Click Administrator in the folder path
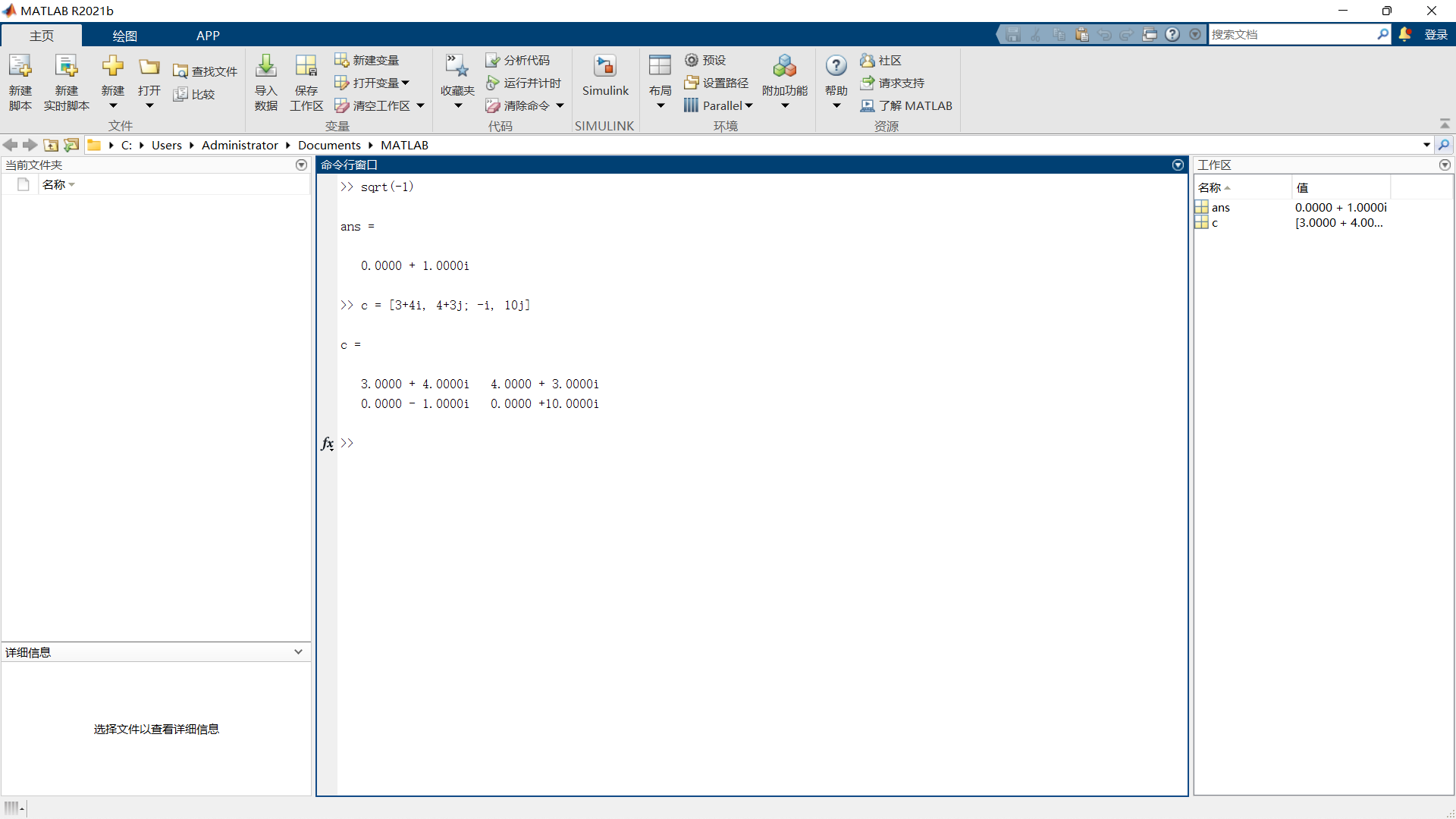This screenshot has width=1456, height=819. click(240, 145)
